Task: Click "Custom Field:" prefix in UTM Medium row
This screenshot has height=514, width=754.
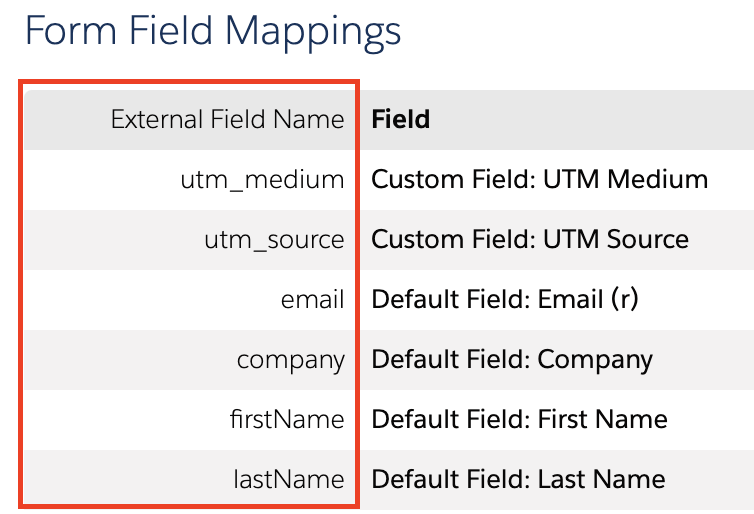Action: pyautogui.click(x=434, y=180)
